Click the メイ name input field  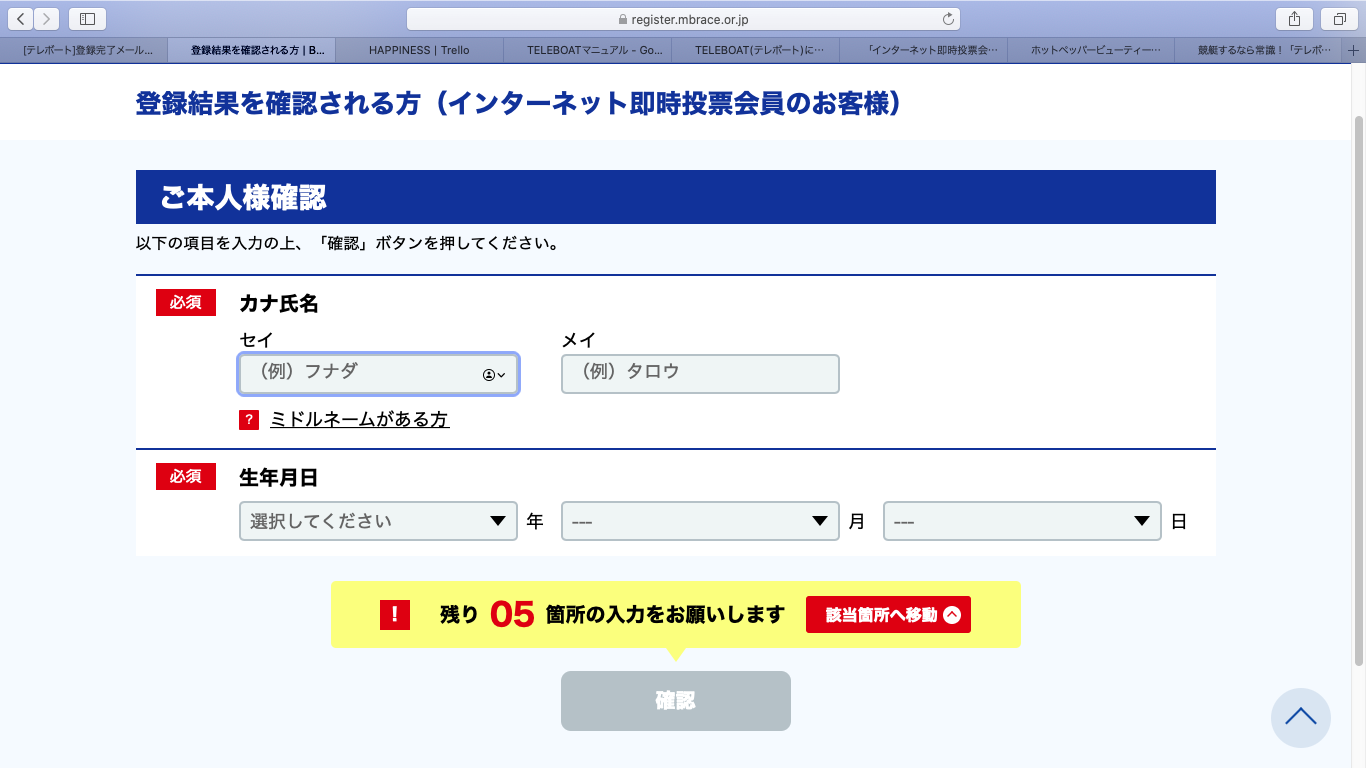(700, 374)
